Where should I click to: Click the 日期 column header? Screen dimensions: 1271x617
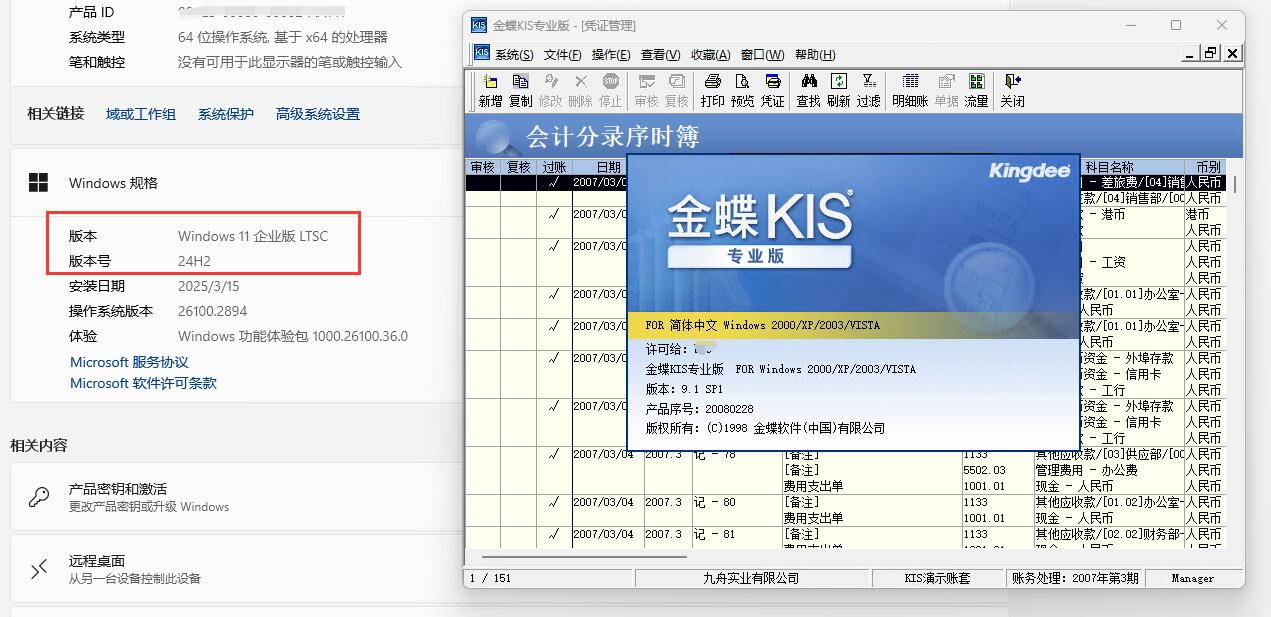pyautogui.click(x=608, y=167)
